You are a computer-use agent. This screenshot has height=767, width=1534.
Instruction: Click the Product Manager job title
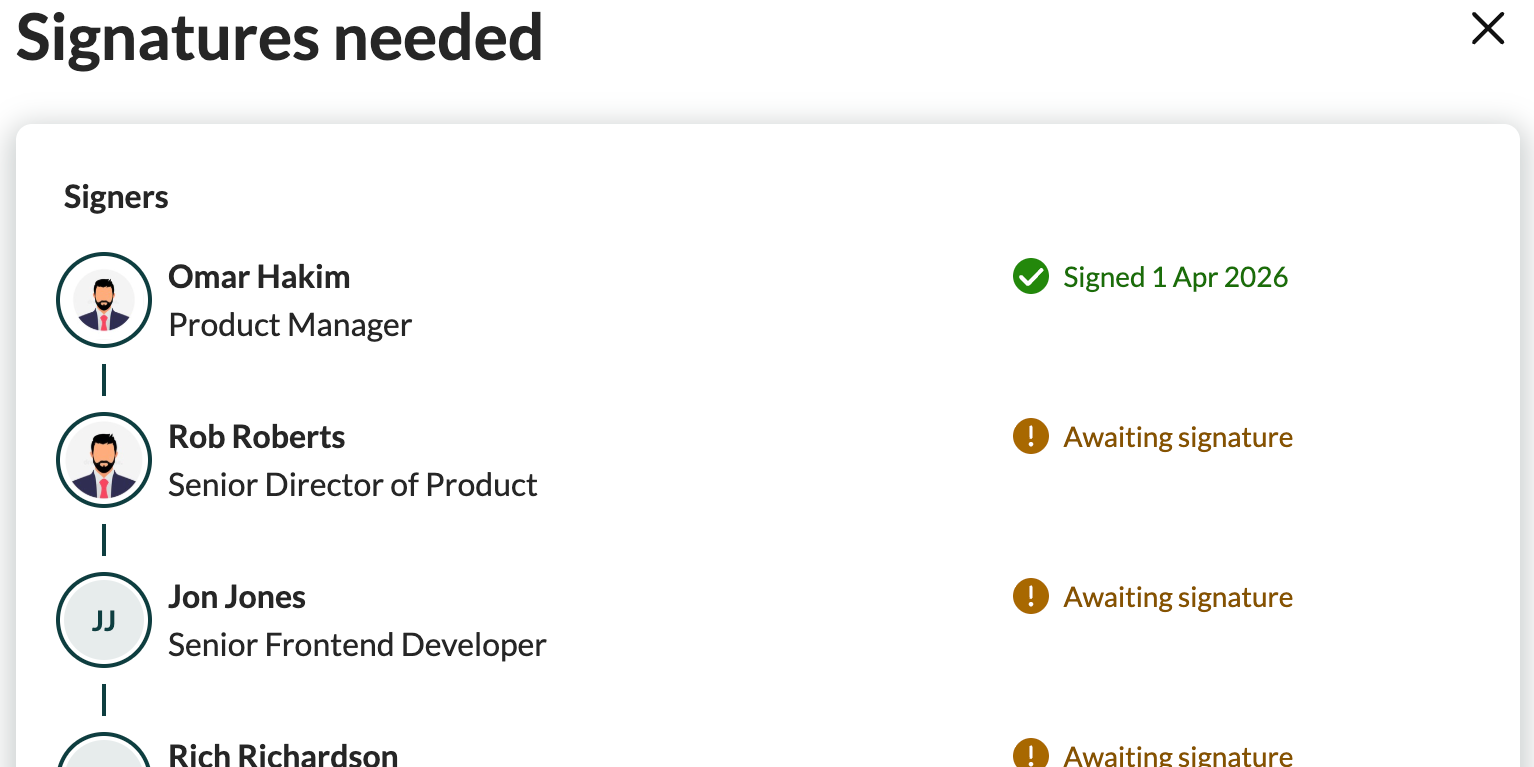pyautogui.click(x=290, y=325)
